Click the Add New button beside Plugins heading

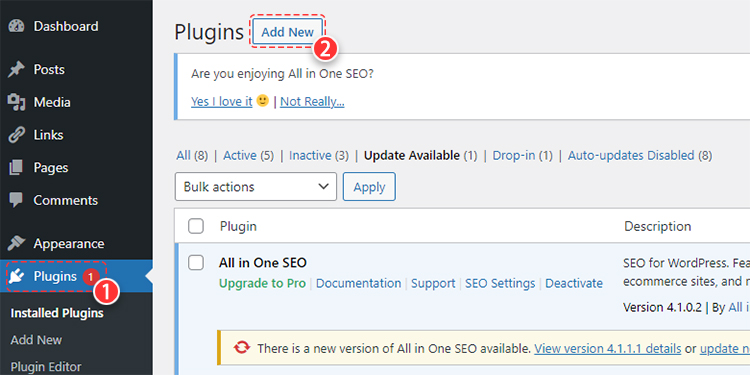287,32
